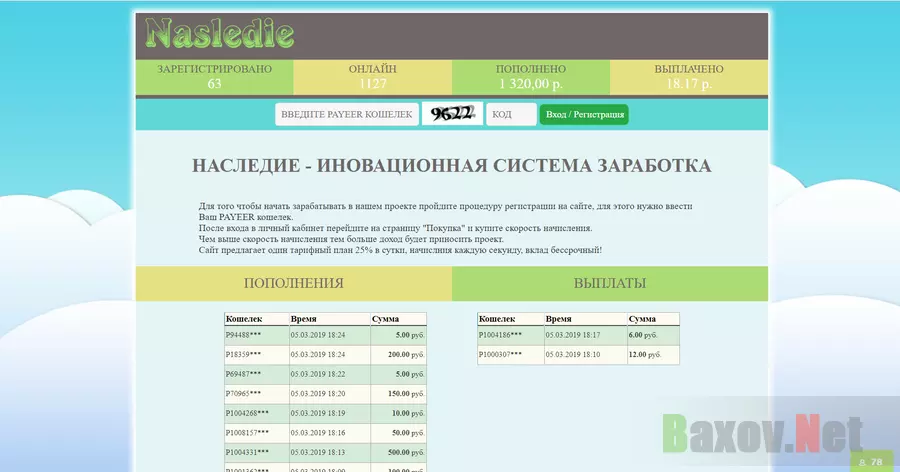Click the time 05.03.2019 18:16 cell
This screenshot has width=900, height=472.
pyautogui.click(x=329, y=433)
